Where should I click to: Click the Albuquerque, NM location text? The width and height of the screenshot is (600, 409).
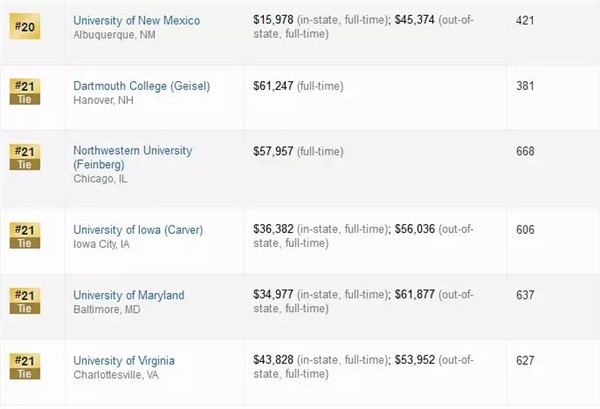coord(116,34)
